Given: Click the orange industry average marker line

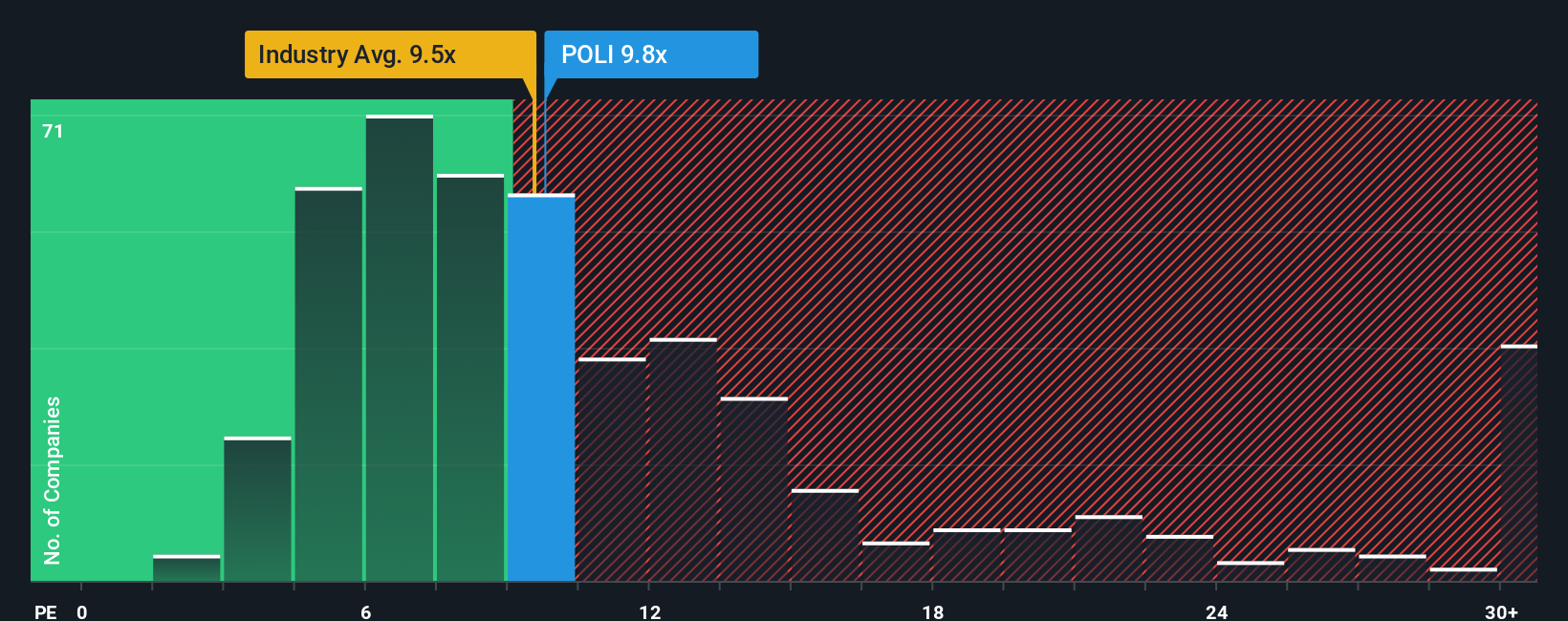Looking at the screenshot, I should coord(534,143).
